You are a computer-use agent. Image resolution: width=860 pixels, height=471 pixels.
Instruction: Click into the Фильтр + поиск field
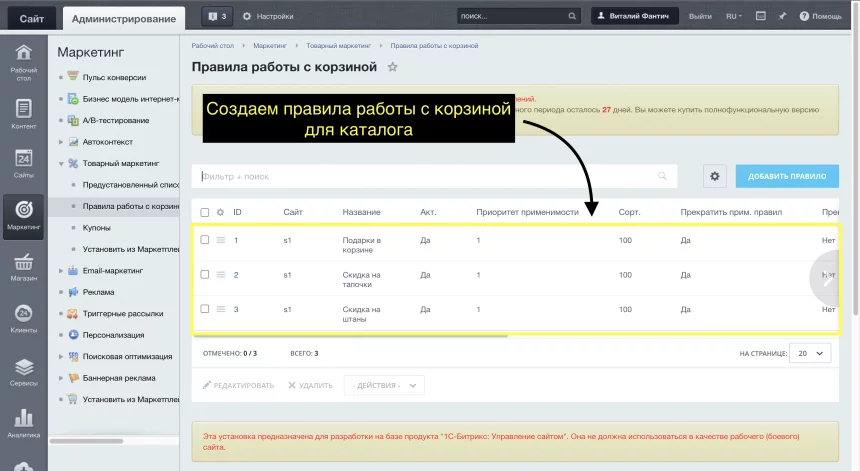425,176
